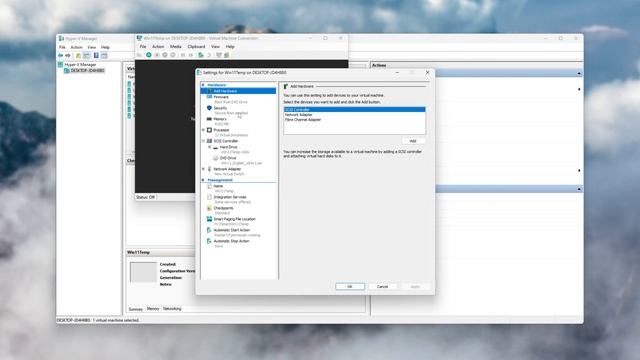The image size is (640, 360).
Task: Select Checkpoints in Management section
Action: [223, 208]
